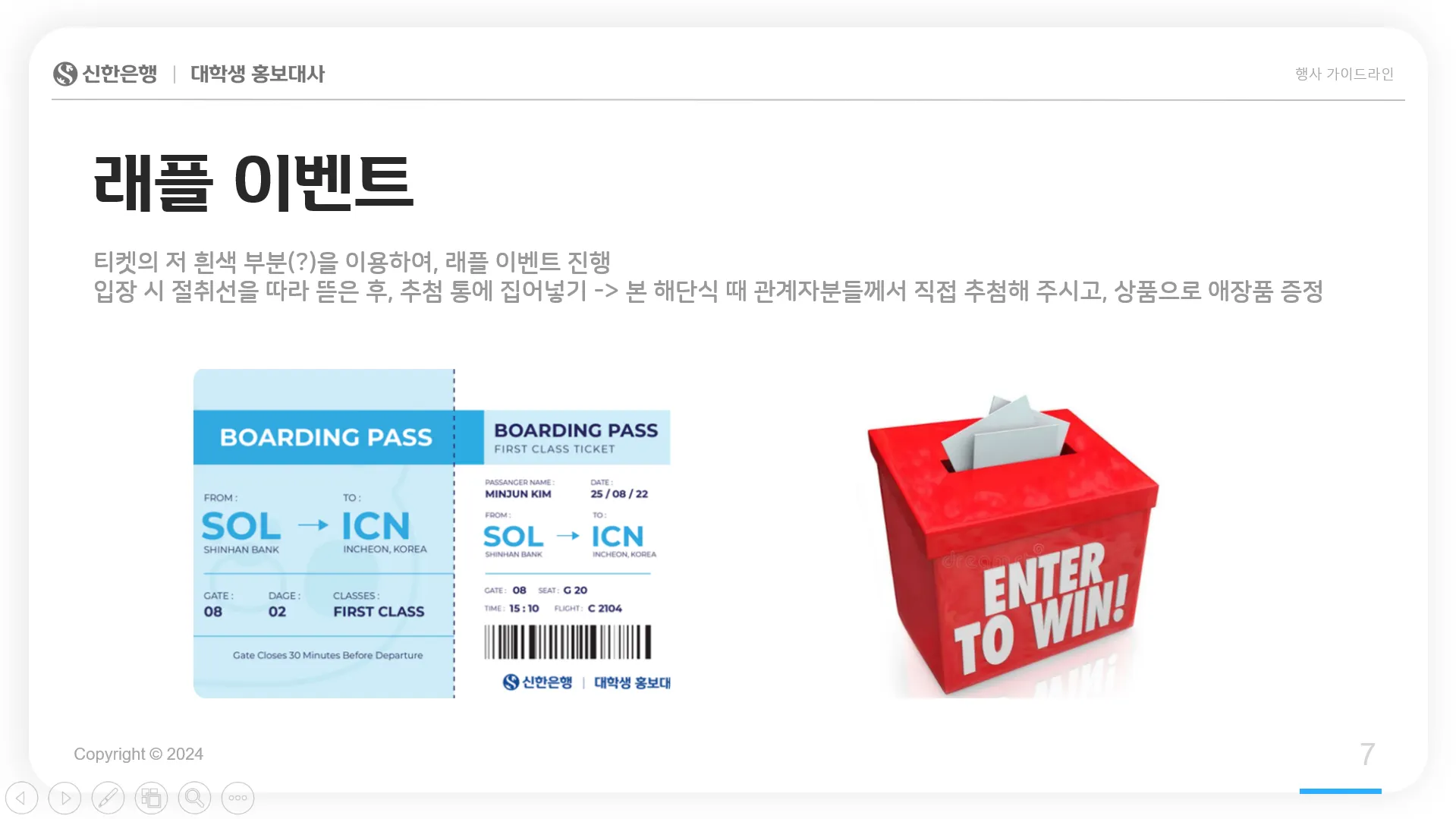Click the MINJUN KIM passenger name
This screenshot has width=1456, height=819.
pyautogui.click(x=518, y=494)
